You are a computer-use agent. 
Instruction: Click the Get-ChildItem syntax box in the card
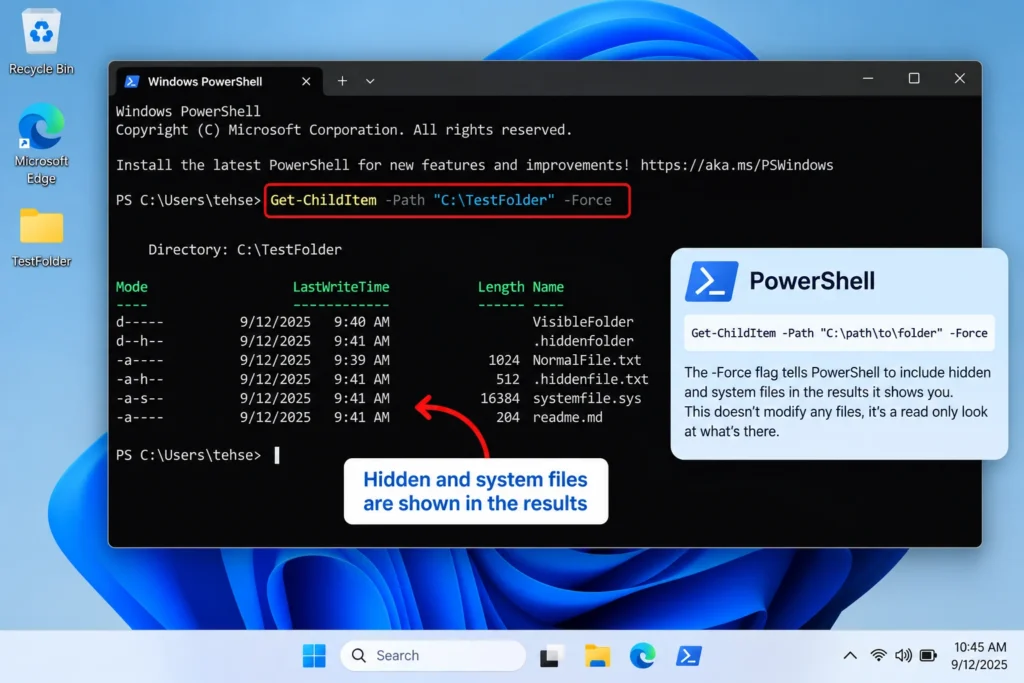(839, 333)
